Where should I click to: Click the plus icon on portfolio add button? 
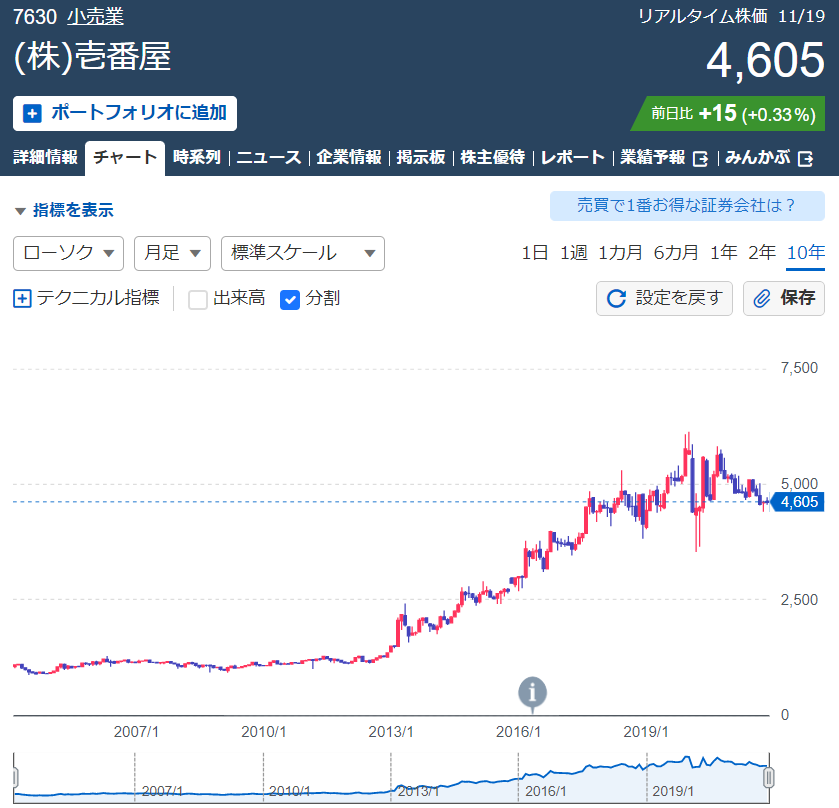click(x=32, y=113)
